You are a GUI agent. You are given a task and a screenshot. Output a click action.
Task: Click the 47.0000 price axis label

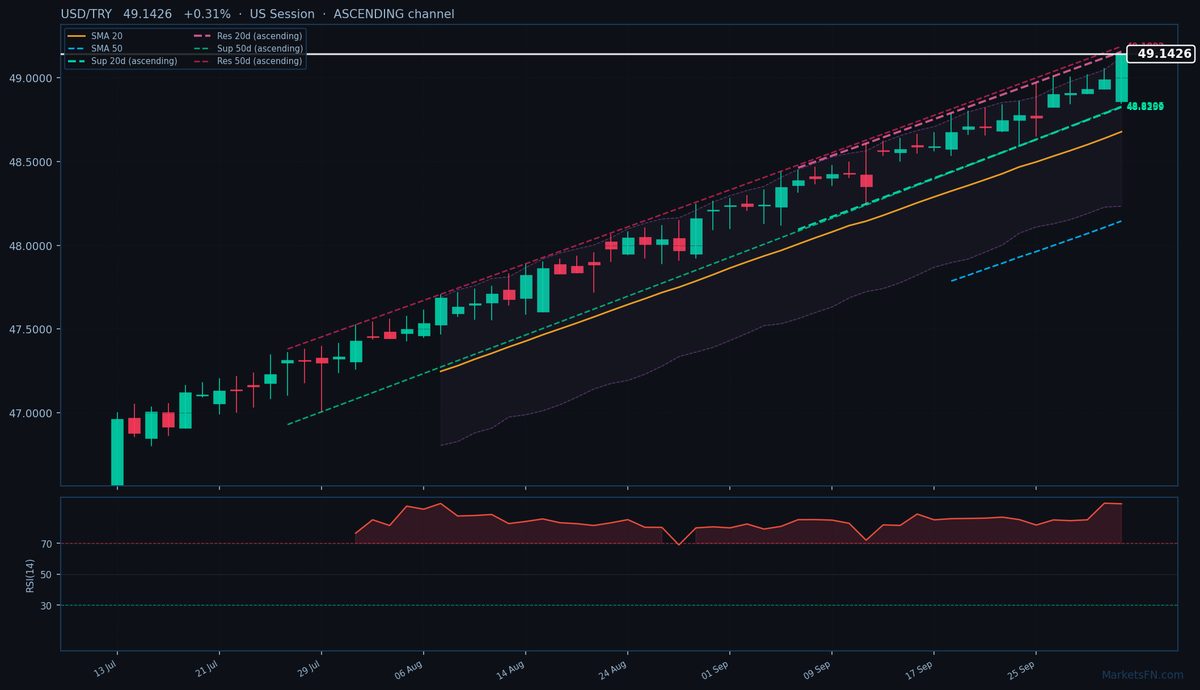tap(32, 414)
